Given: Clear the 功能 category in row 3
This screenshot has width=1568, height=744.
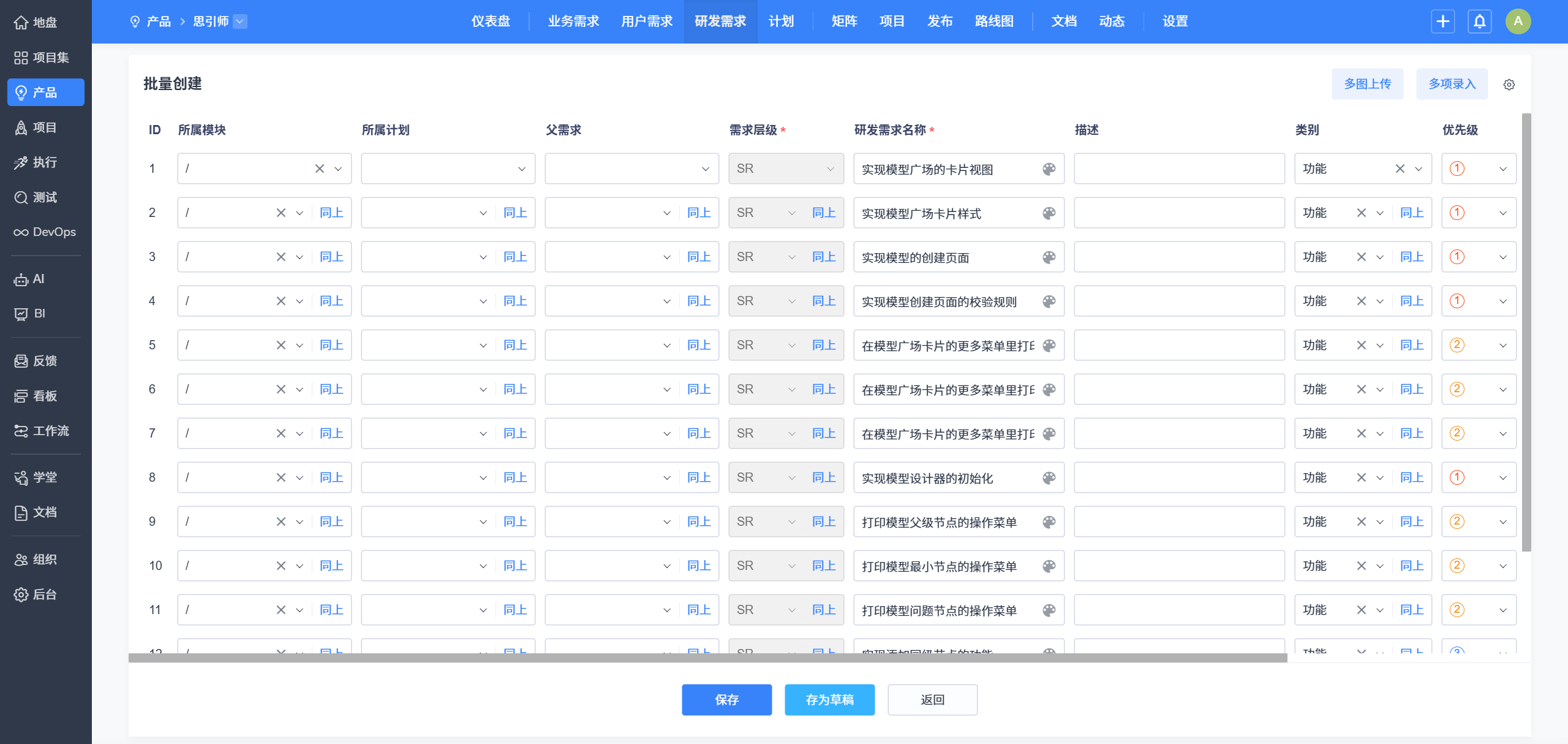Looking at the screenshot, I should [1361, 257].
